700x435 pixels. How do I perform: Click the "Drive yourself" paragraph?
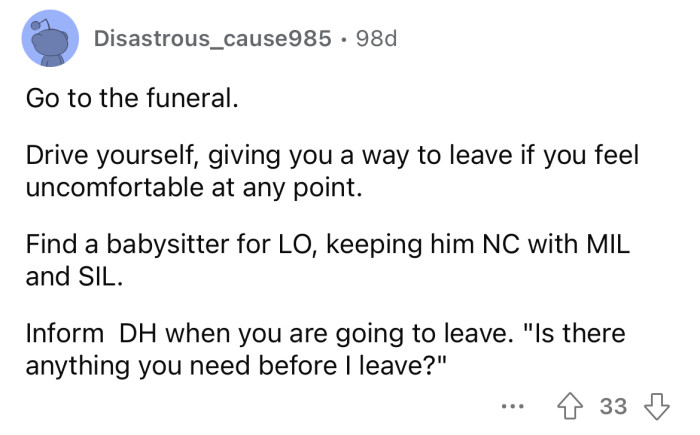(x=330, y=170)
